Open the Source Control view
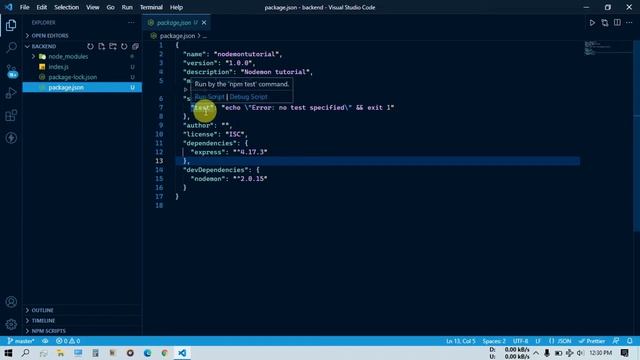The image size is (640, 360). (x=11, y=71)
